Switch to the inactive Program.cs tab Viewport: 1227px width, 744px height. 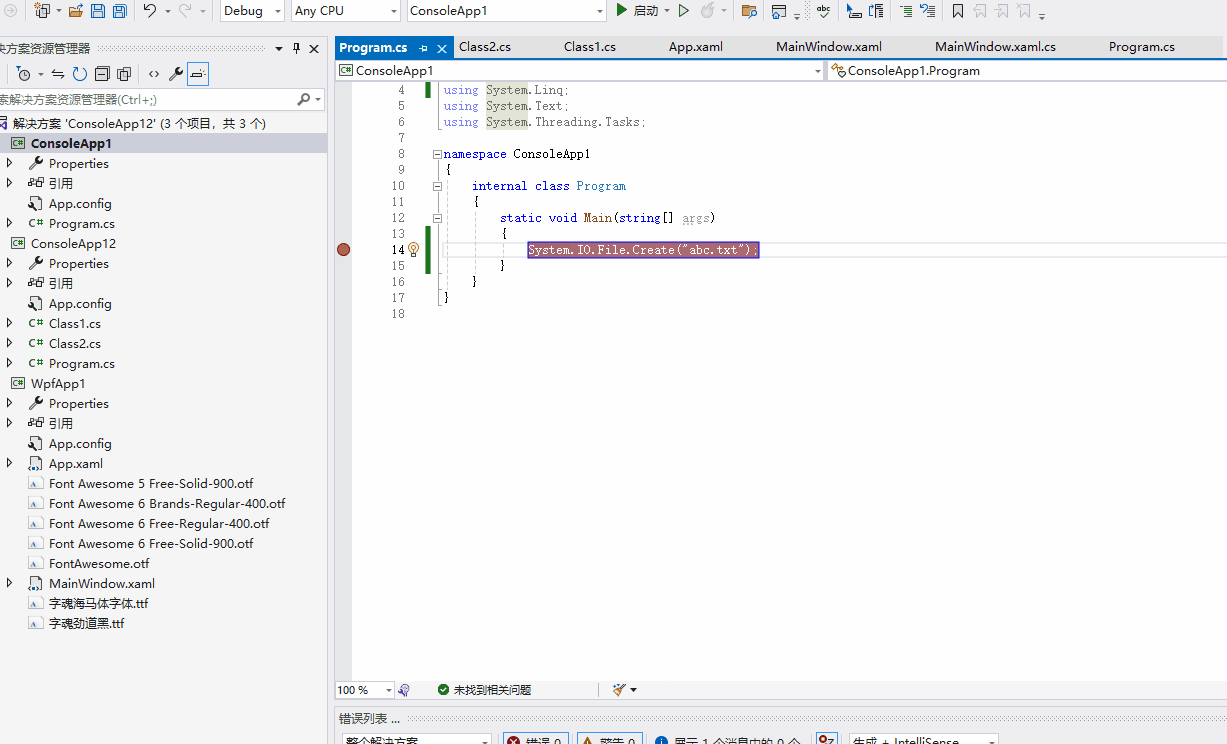pos(1142,47)
